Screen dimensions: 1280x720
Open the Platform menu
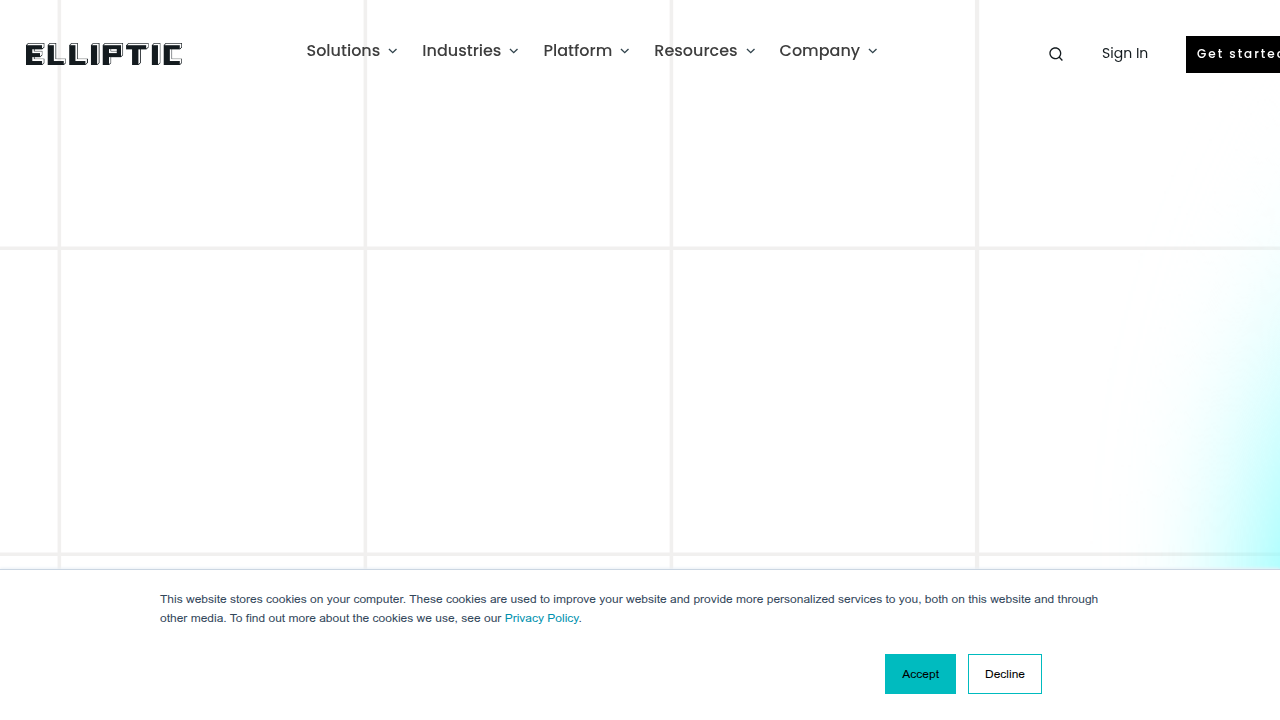point(578,51)
